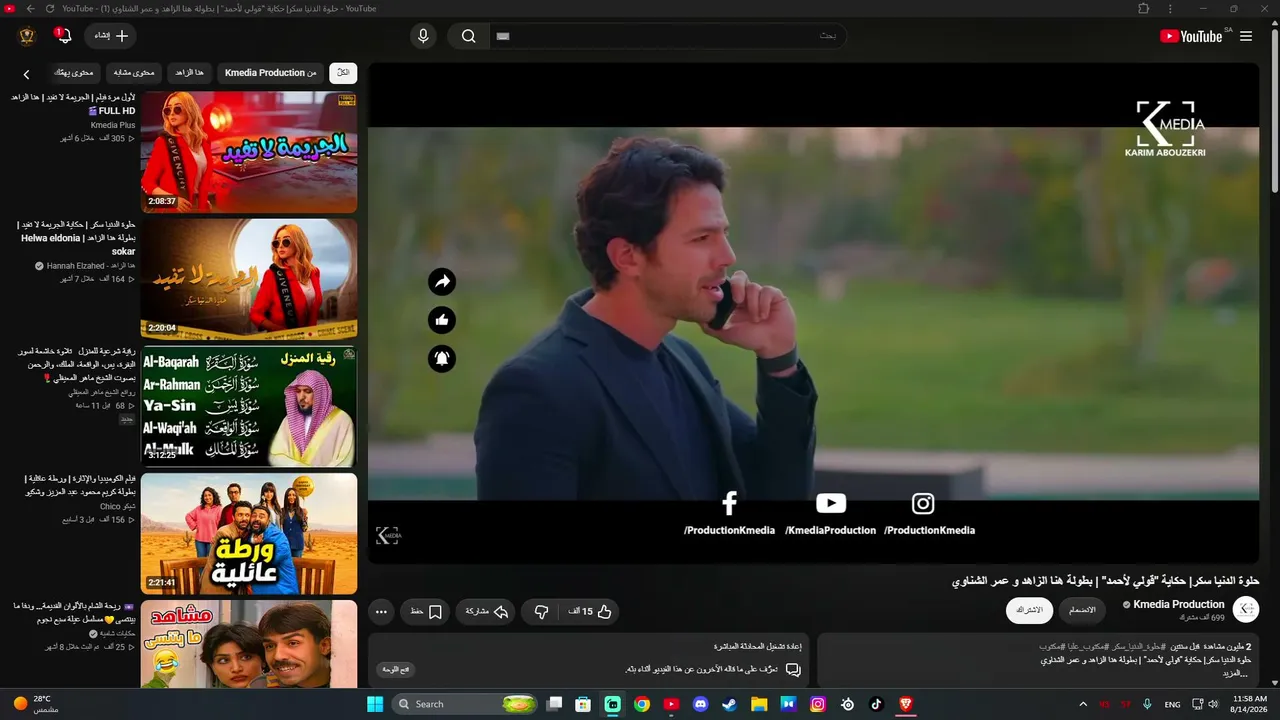Dislike the video with thumbs-down button
This screenshot has height=720, width=1280.
click(x=541, y=611)
